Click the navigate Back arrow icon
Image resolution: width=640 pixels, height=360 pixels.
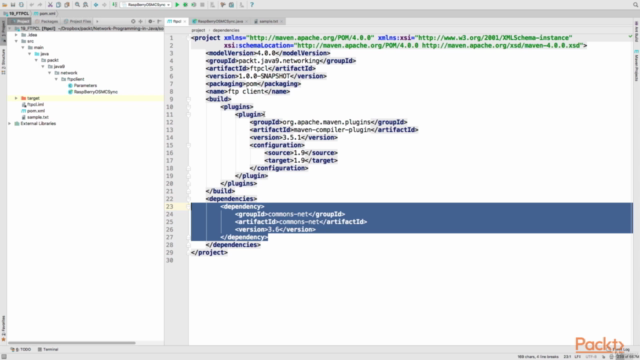click(x=96, y=4)
